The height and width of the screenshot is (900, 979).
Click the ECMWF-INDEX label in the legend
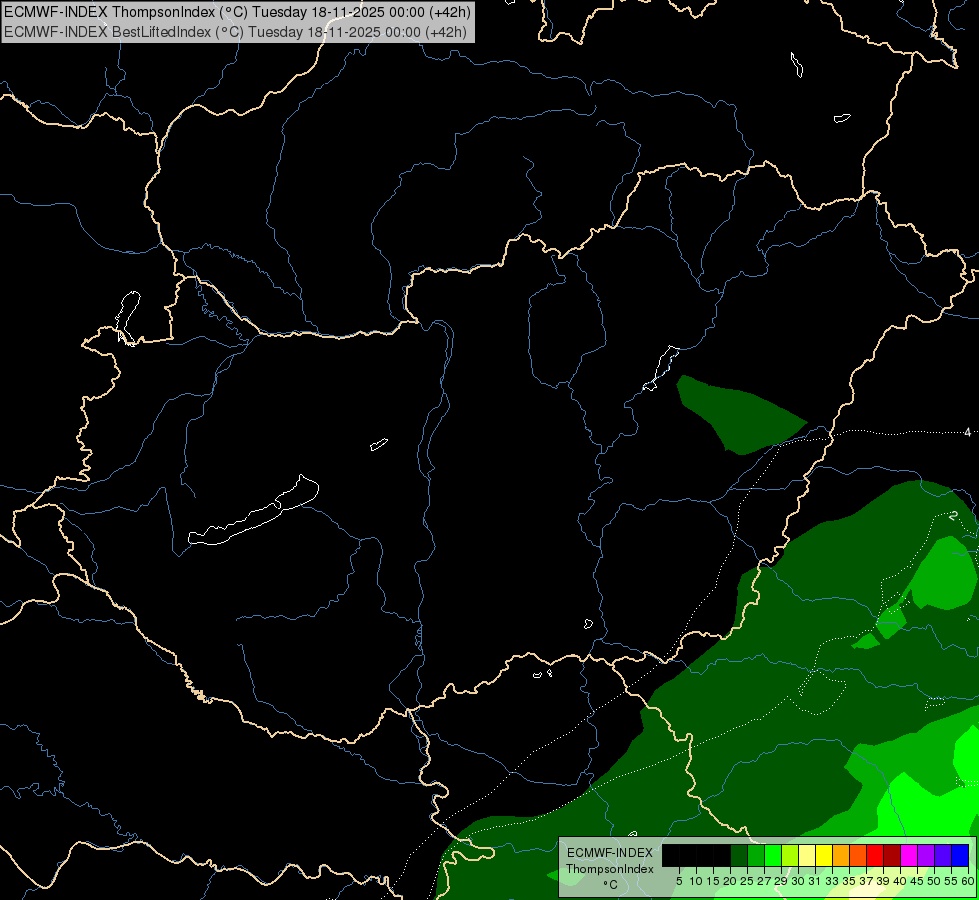tap(610, 853)
